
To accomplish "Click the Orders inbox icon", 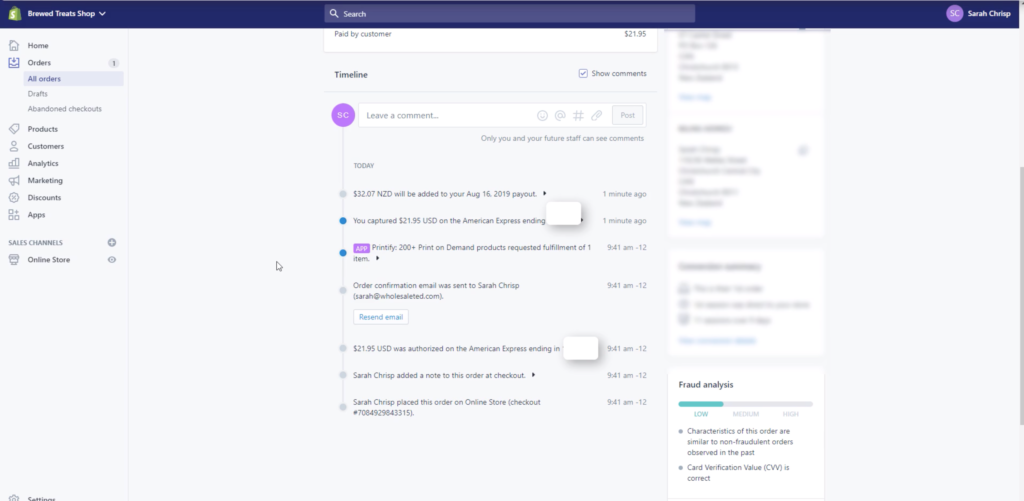I will 14,63.
